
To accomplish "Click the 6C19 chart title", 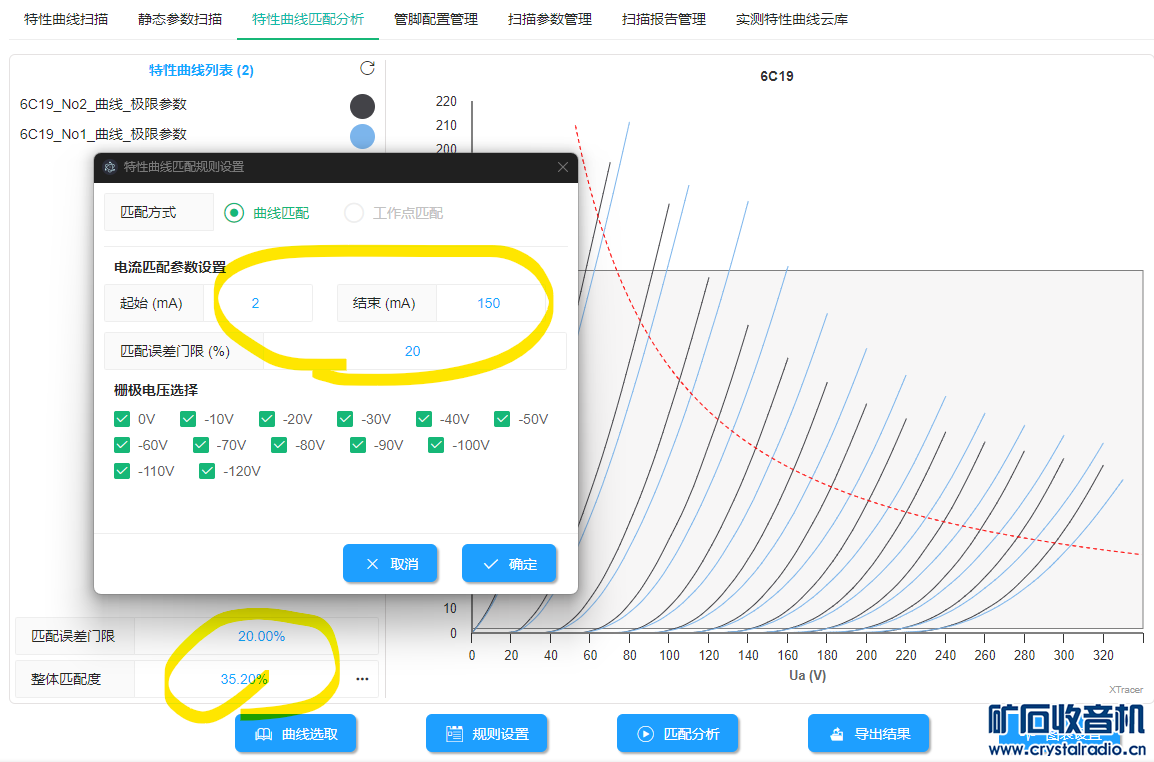I will click(776, 76).
